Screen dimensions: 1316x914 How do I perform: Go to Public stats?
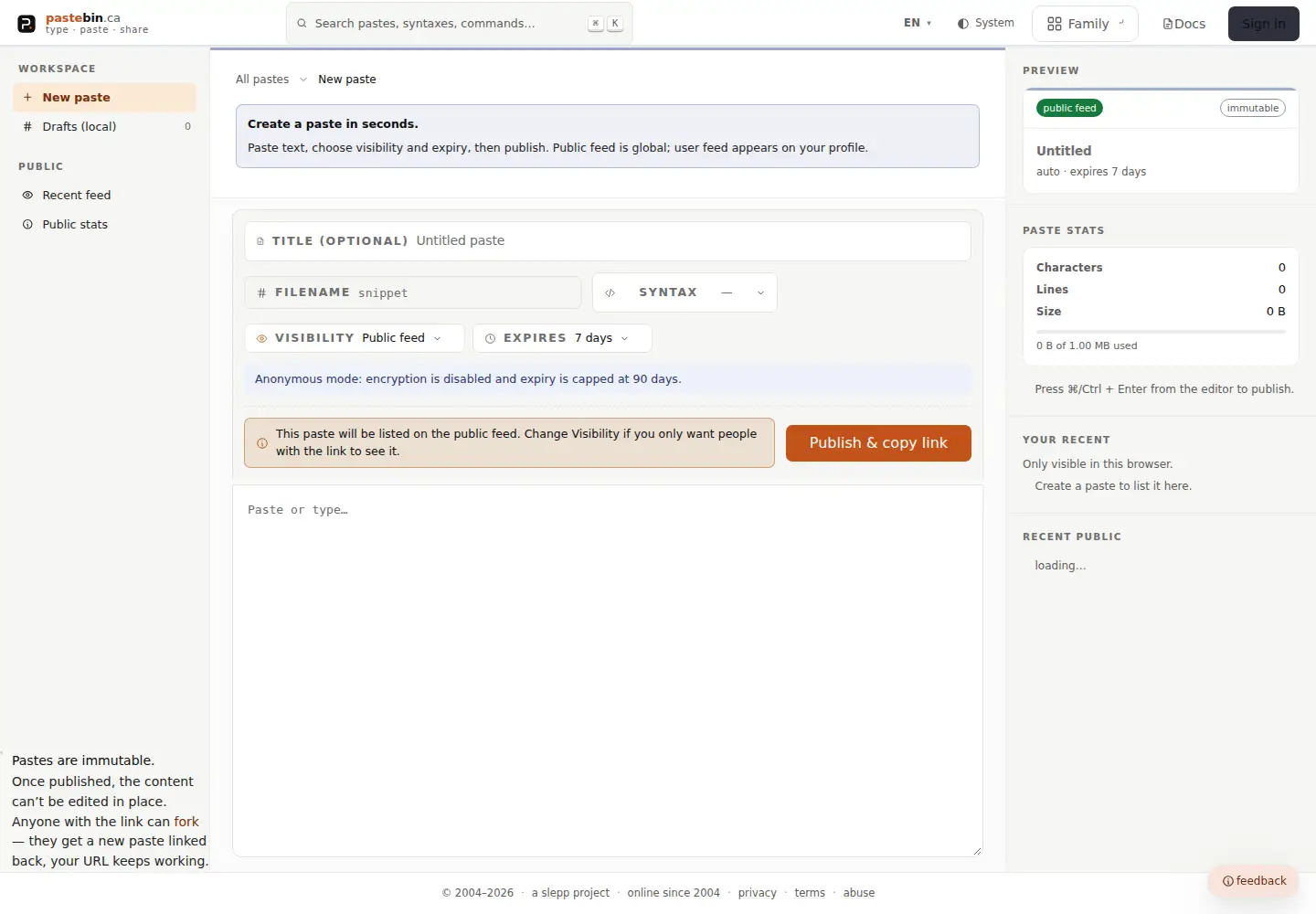(x=105, y=224)
